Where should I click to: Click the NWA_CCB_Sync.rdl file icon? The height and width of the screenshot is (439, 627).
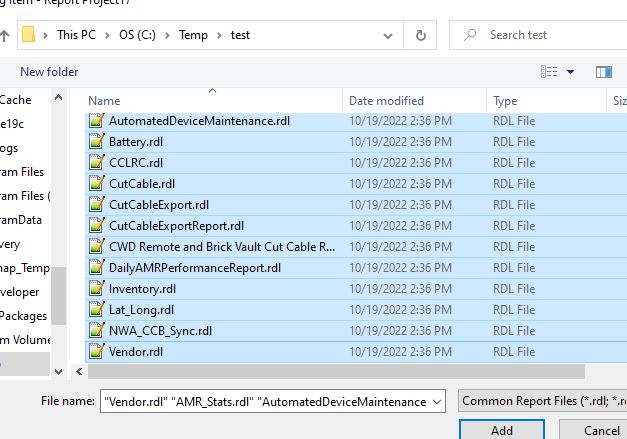click(x=96, y=330)
